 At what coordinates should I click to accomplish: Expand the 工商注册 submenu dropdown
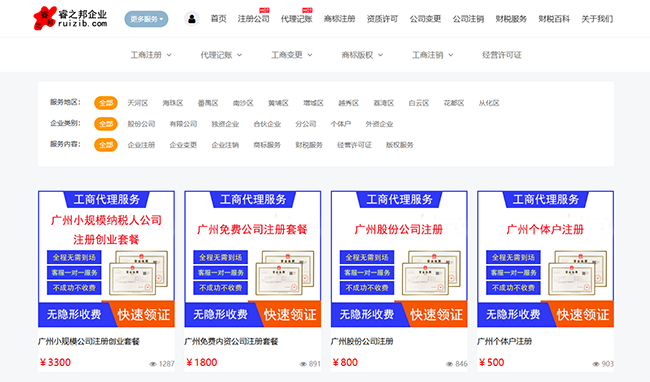(151, 55)
